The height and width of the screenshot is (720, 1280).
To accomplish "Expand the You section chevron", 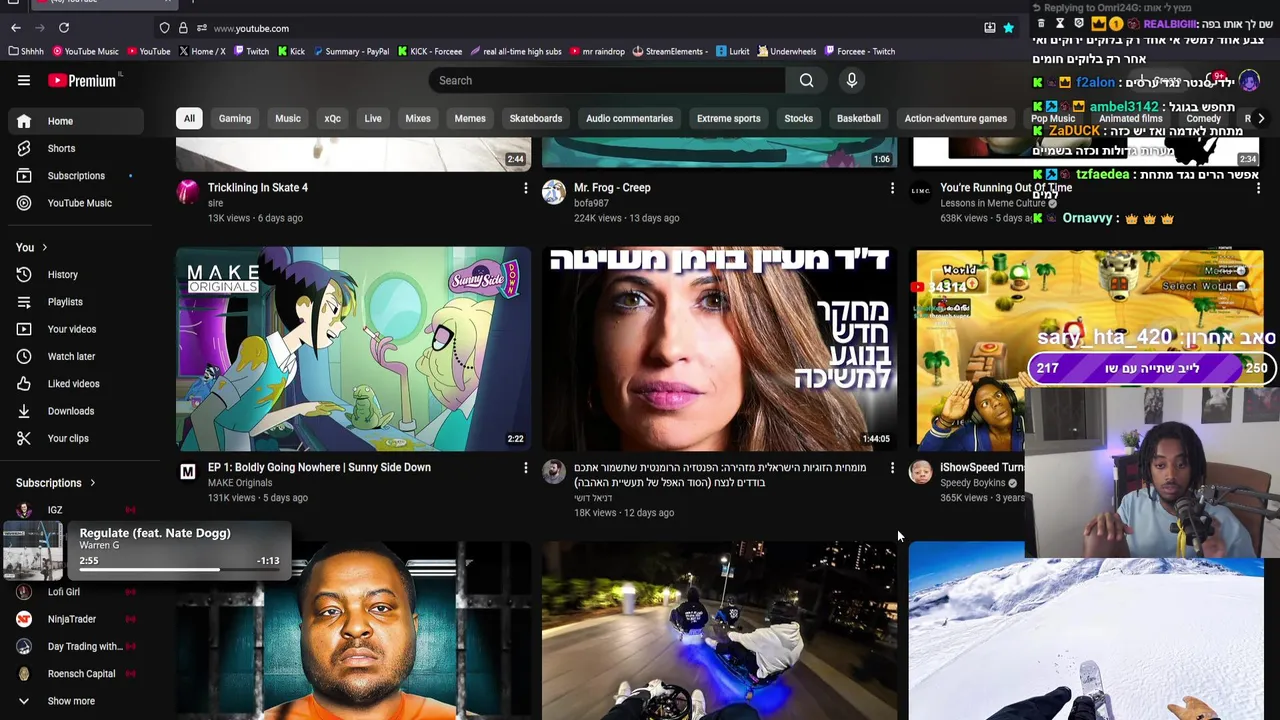I will point(44,248).
